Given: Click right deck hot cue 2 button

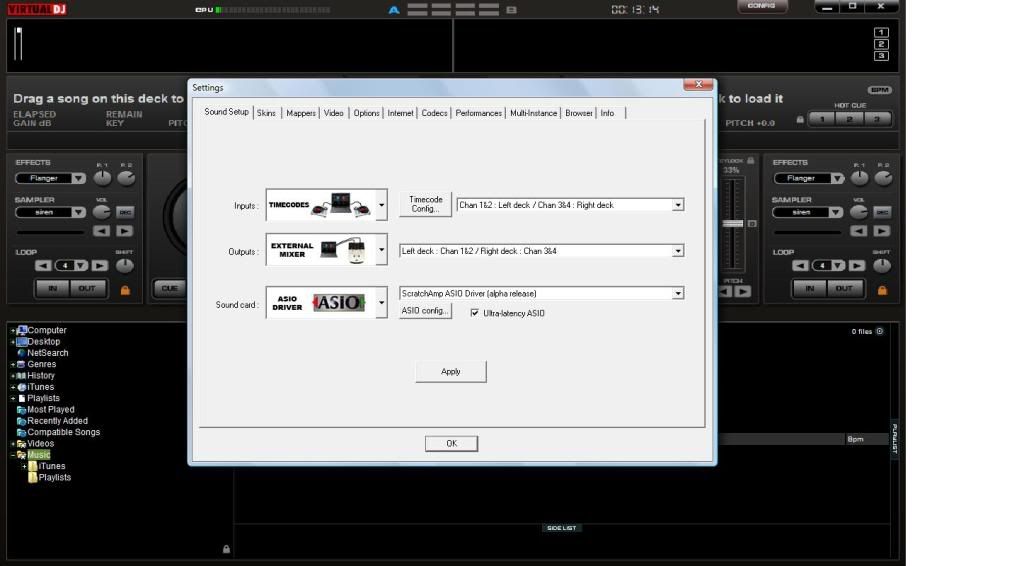Looking at the screenshot, I should tap(850, 119).
